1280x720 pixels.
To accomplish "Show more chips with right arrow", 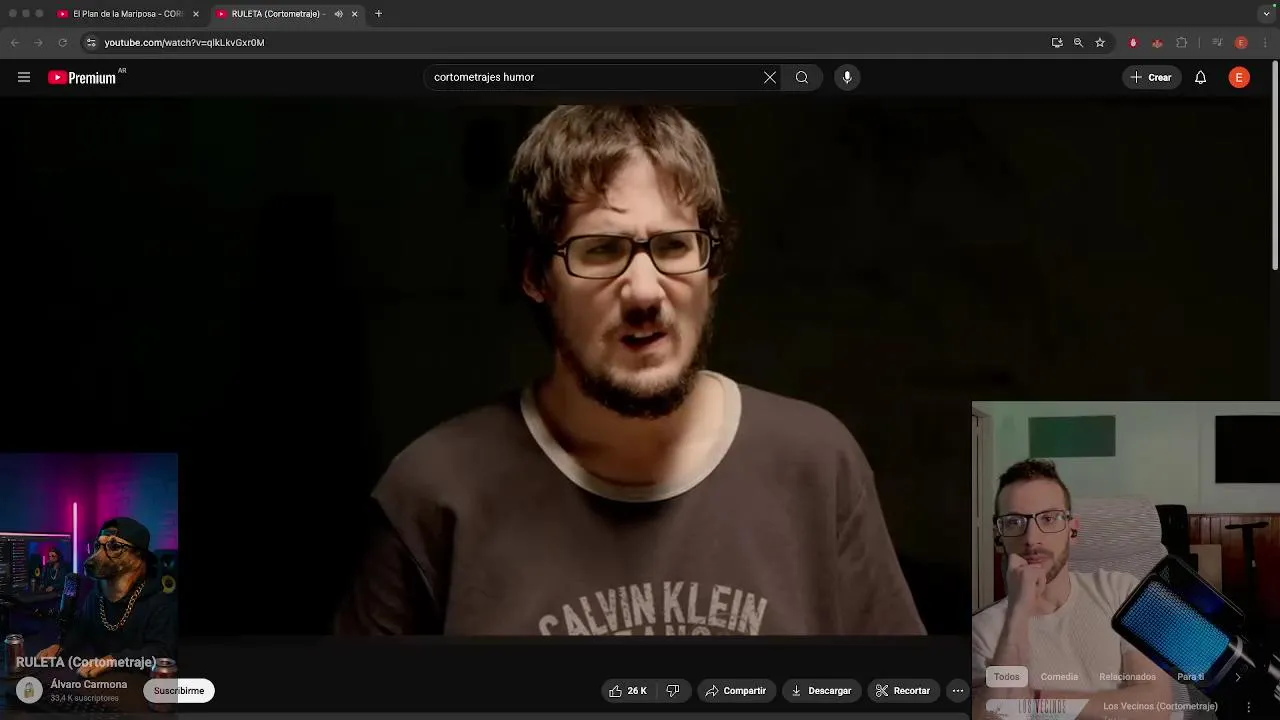I will tap(1237, 677).
